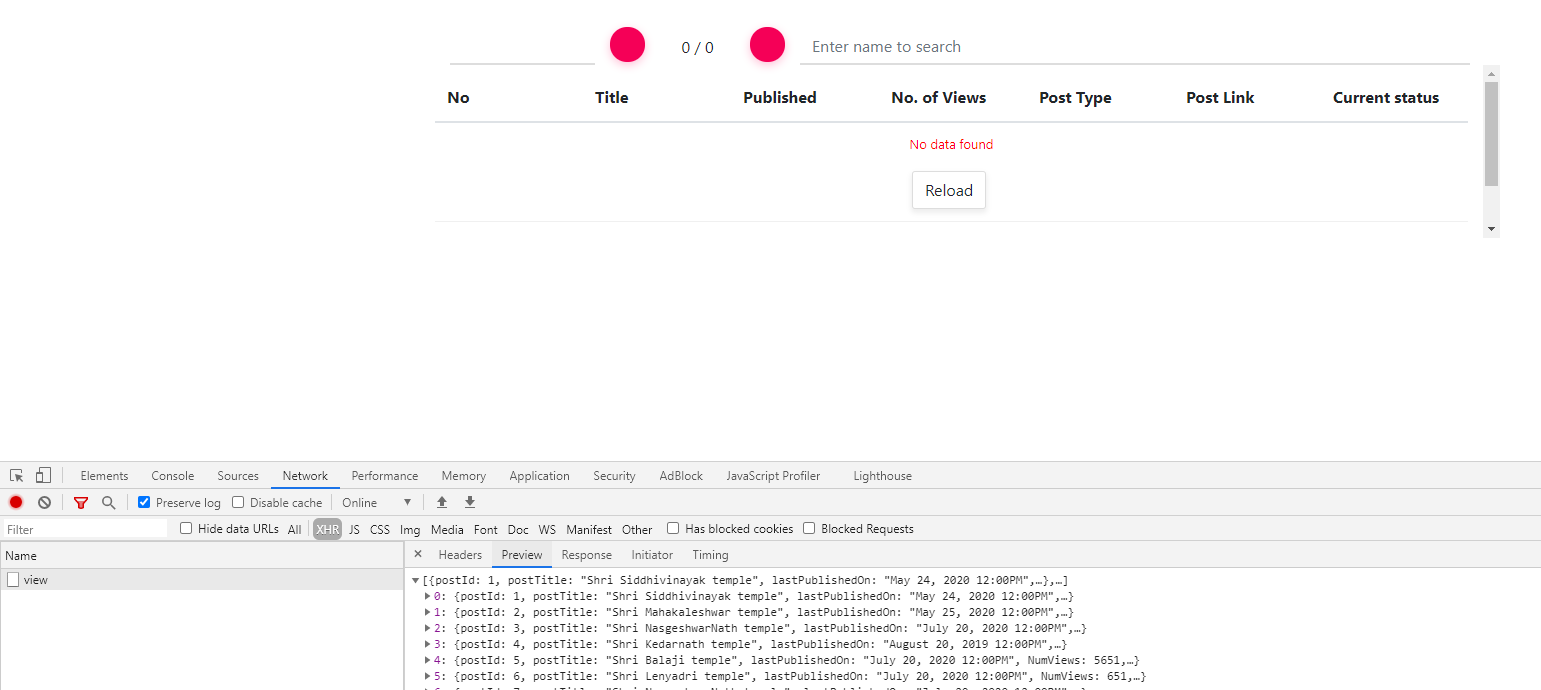Screen dimensions: 1541x690
Task: Select the JS request type filter
Action: point(353,528)
